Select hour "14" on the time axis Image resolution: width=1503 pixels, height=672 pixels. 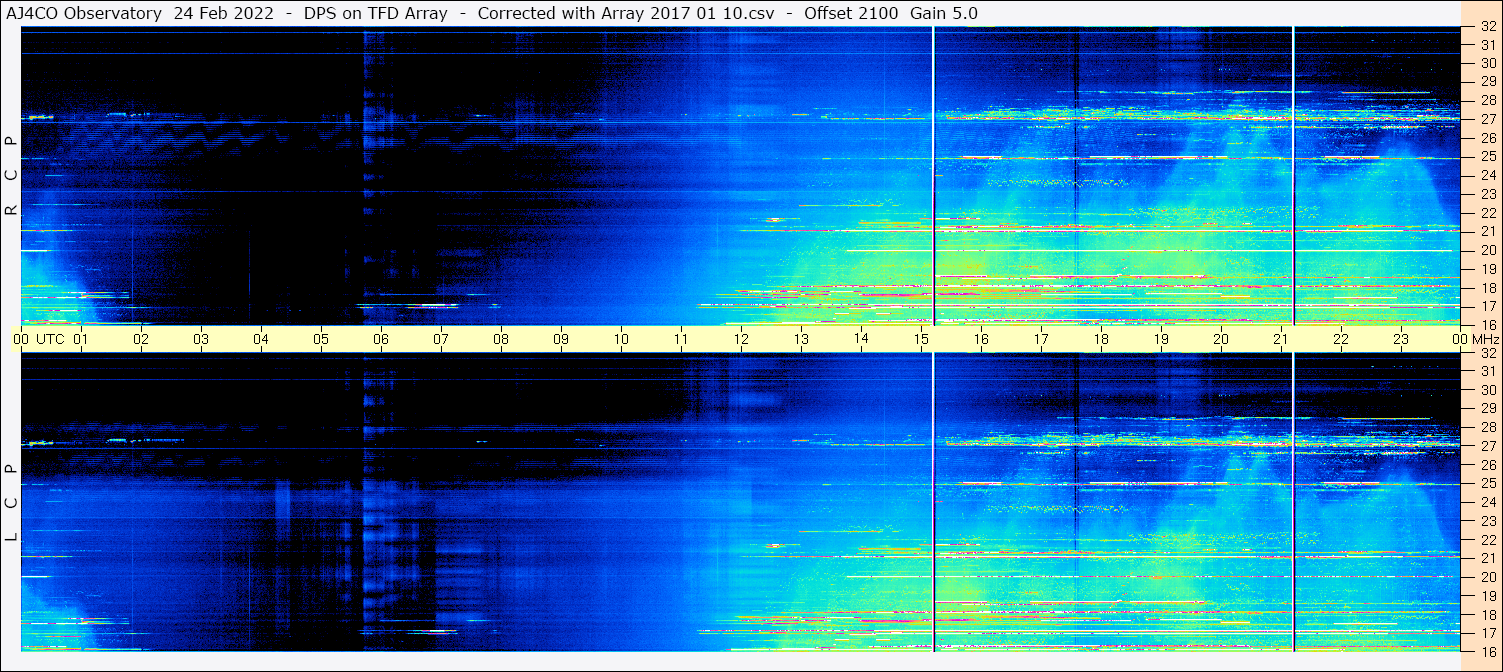(x=861, y=339)
